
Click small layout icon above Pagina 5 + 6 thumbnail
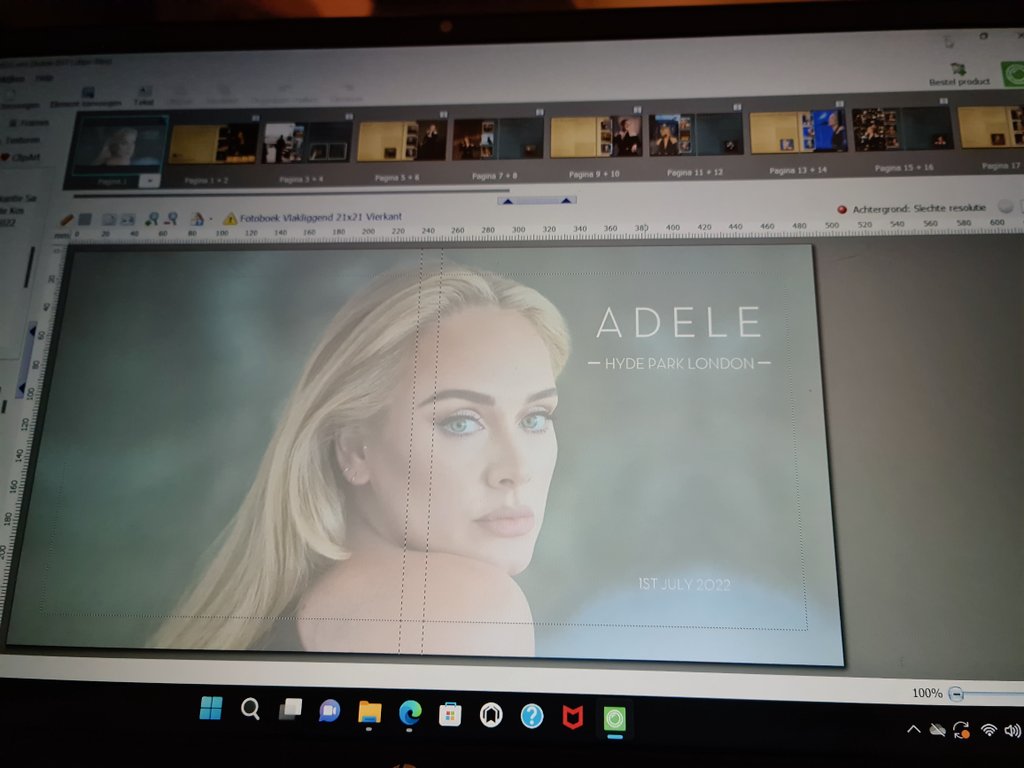click(443, 114)
